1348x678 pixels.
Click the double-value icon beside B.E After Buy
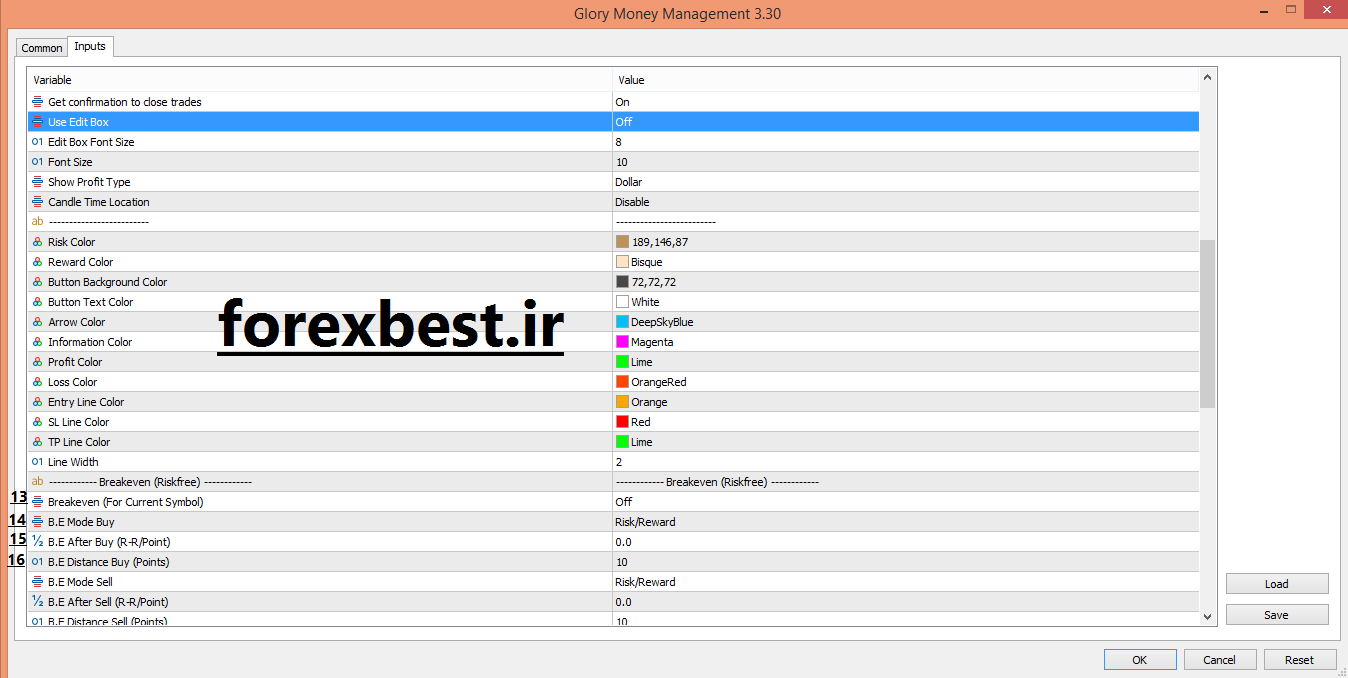(x=36, y=541)
